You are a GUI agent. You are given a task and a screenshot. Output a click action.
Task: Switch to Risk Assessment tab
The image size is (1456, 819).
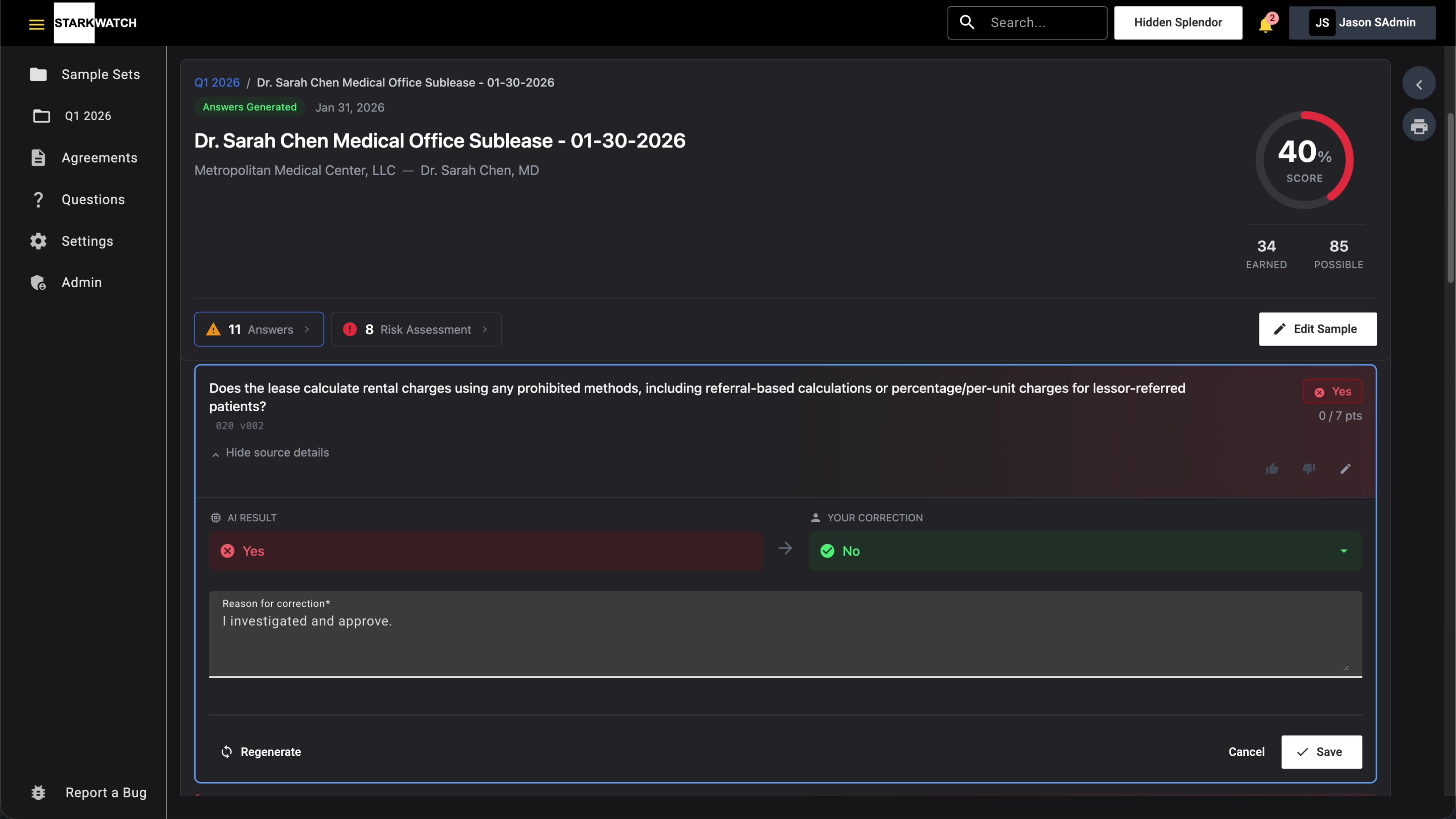pos(416,329)
